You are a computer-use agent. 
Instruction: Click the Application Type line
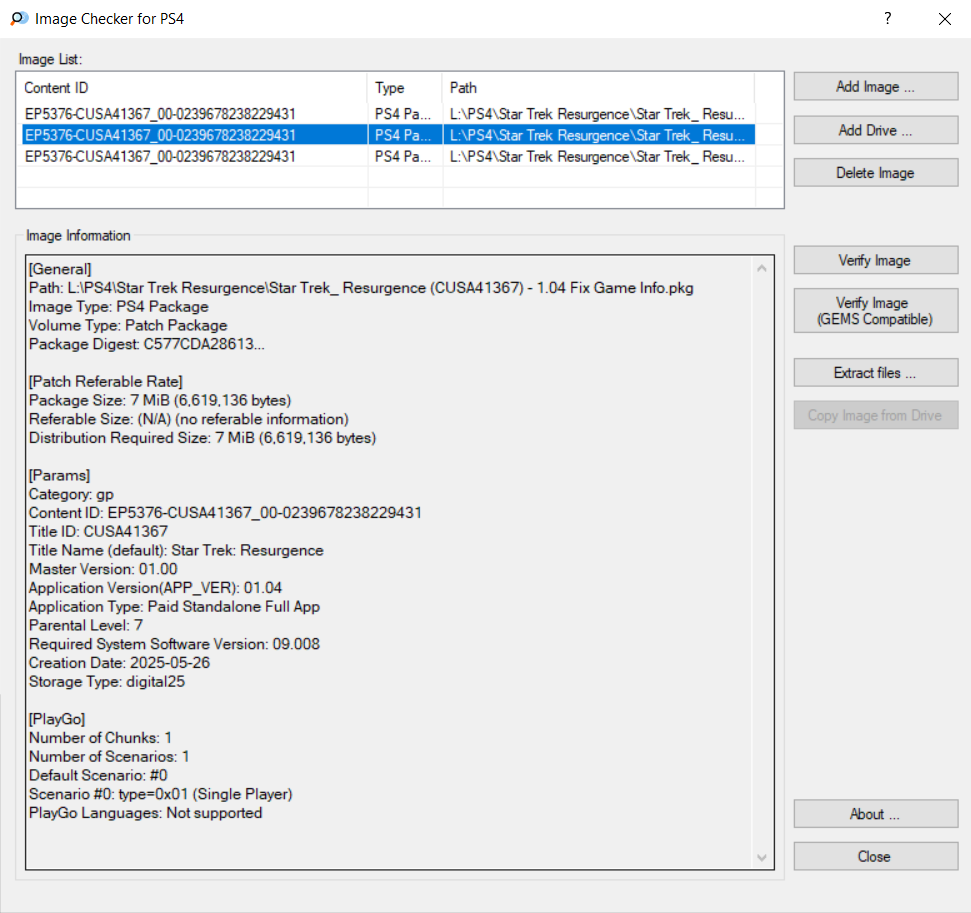(x=175, y=607)
